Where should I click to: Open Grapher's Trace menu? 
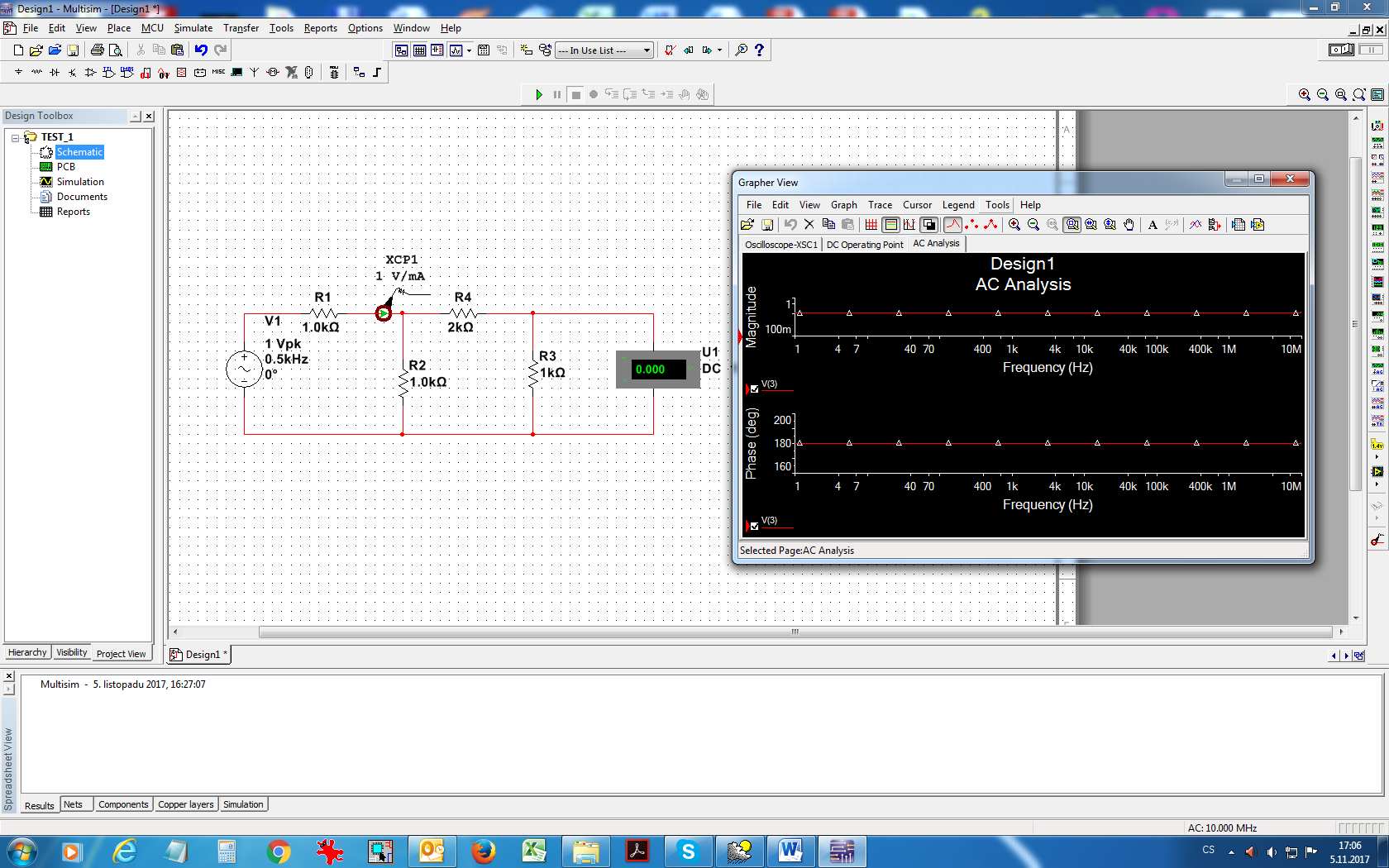[880, 205]
